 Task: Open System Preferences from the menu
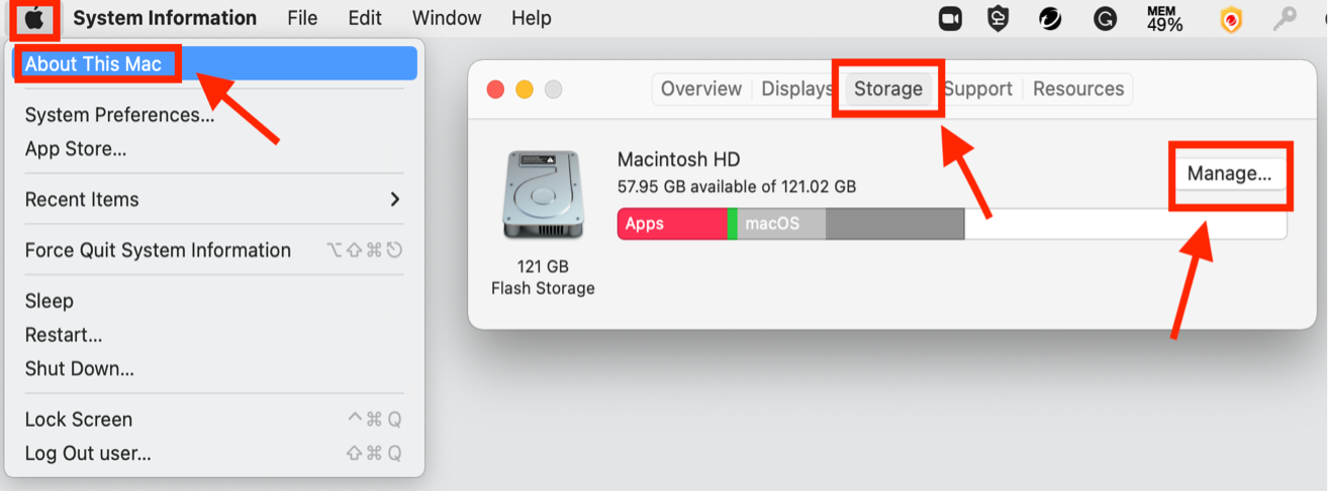coord(119,115)
